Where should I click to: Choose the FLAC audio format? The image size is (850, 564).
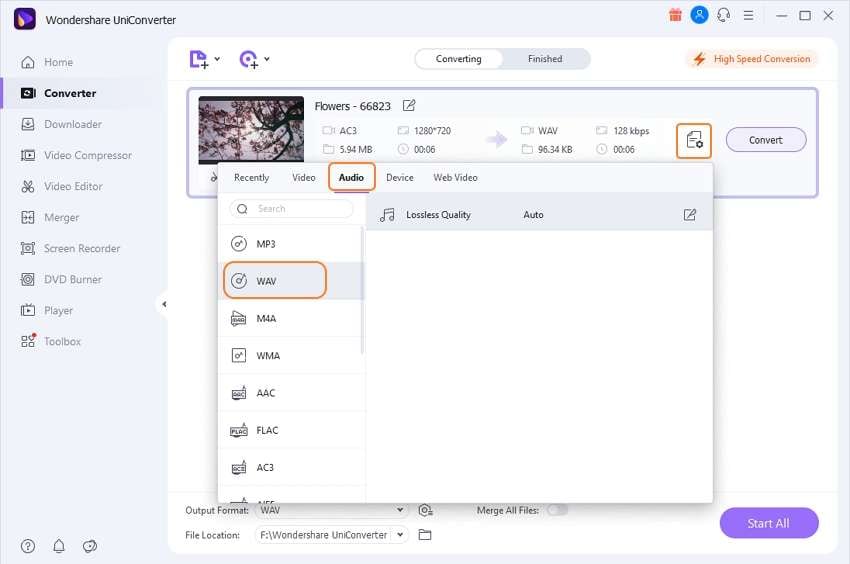click(x=290, y=431)
